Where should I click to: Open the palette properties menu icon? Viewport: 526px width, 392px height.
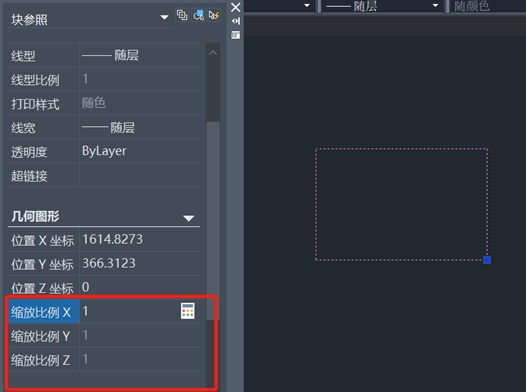click(235, 35)
